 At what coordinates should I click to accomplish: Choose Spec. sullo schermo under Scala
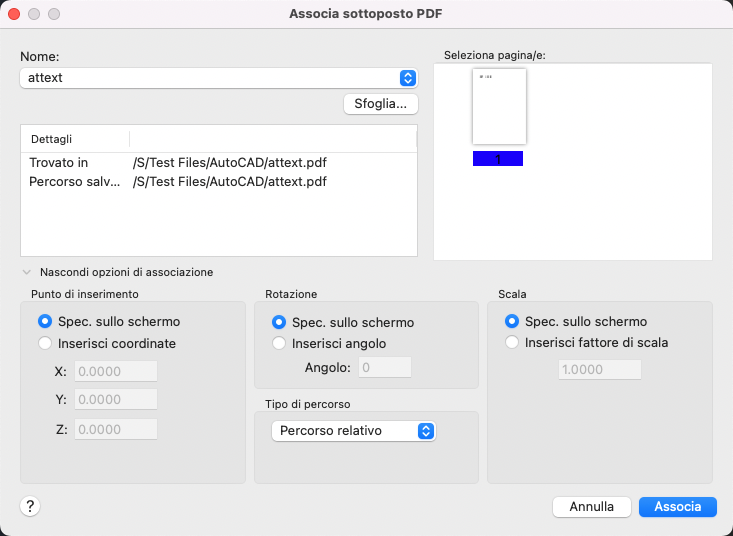pyautogui.click(x=513, y=322)
